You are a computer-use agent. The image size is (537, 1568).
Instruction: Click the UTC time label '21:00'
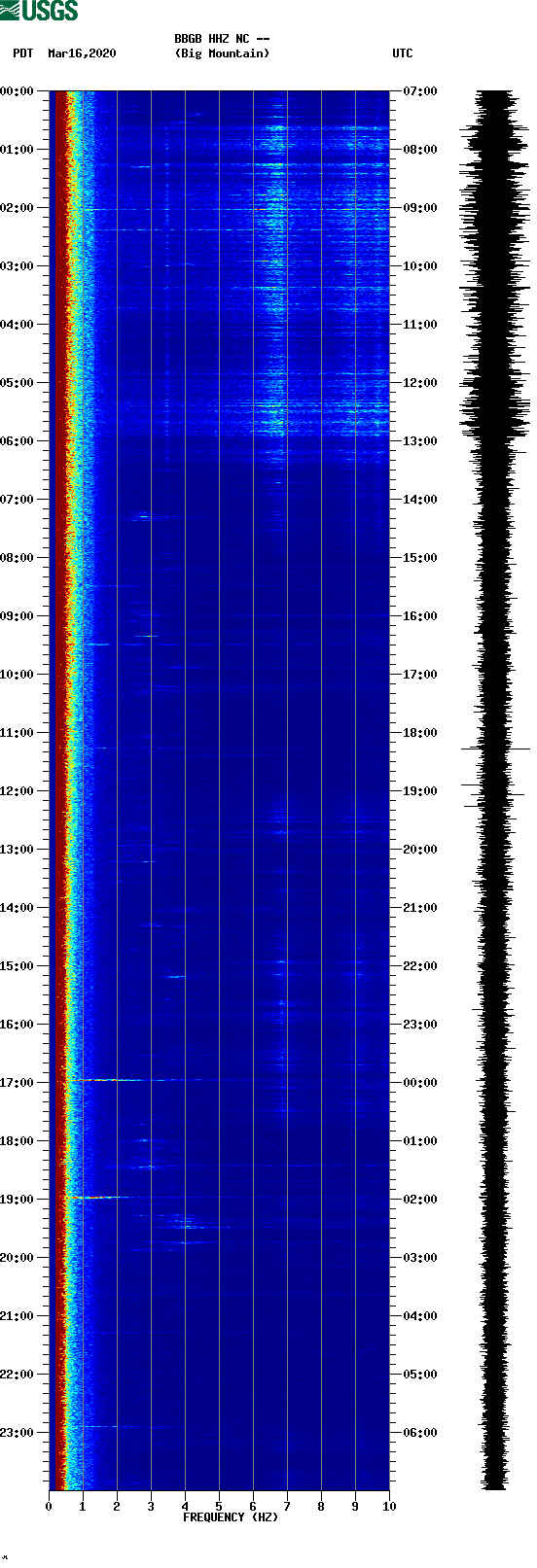(420, 908)
